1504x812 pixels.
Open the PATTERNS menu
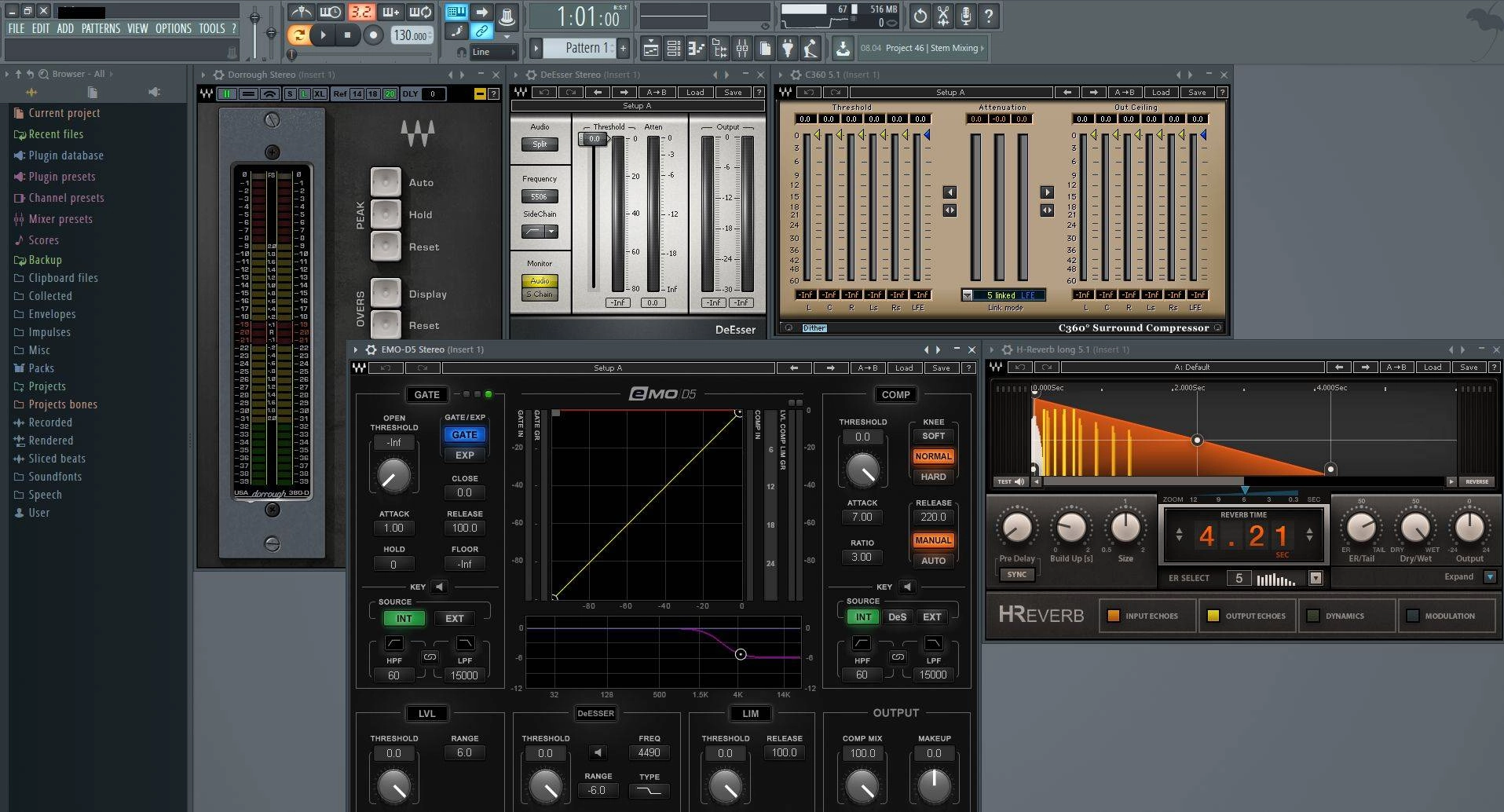click(101, 28)
